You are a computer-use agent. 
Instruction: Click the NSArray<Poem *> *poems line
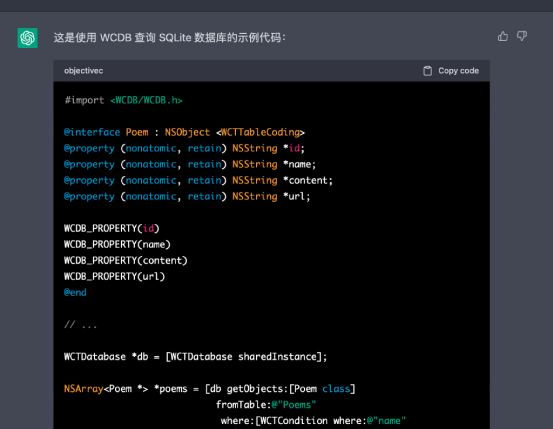point(209,389)
